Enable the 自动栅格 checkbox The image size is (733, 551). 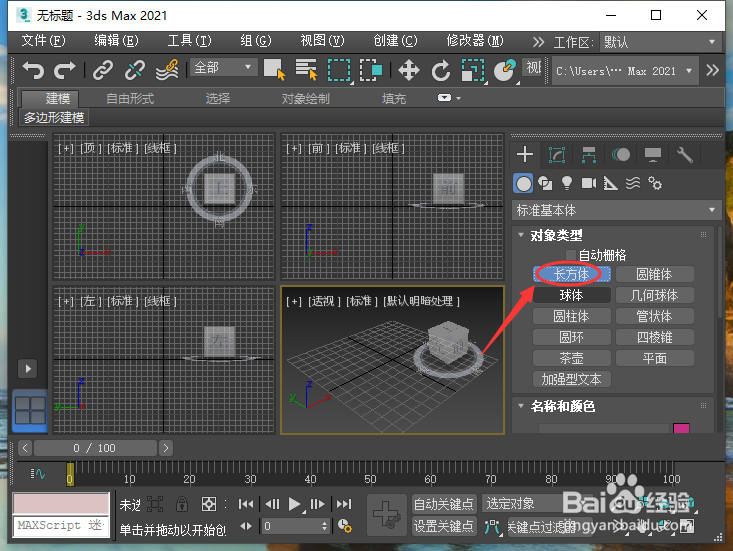pyautogui.click(x=571, y=255)
